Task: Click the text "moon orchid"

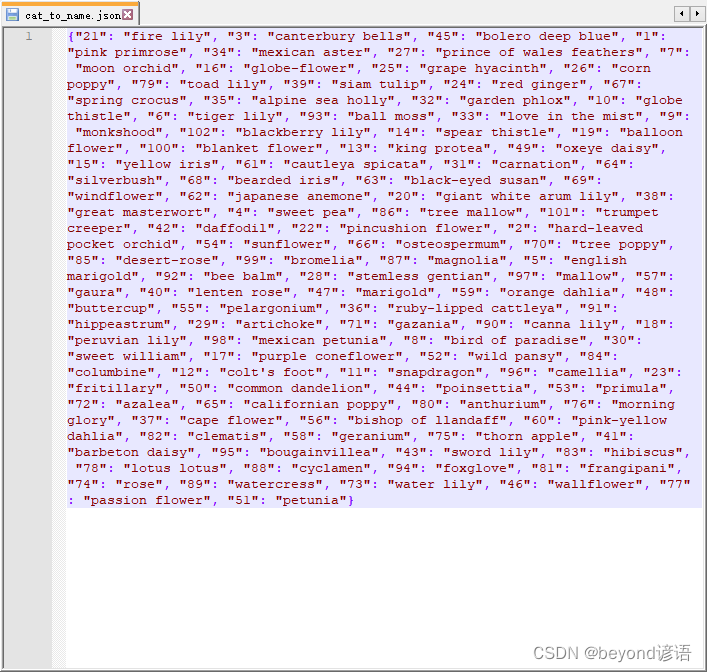Action: click(x=127, y=69)
